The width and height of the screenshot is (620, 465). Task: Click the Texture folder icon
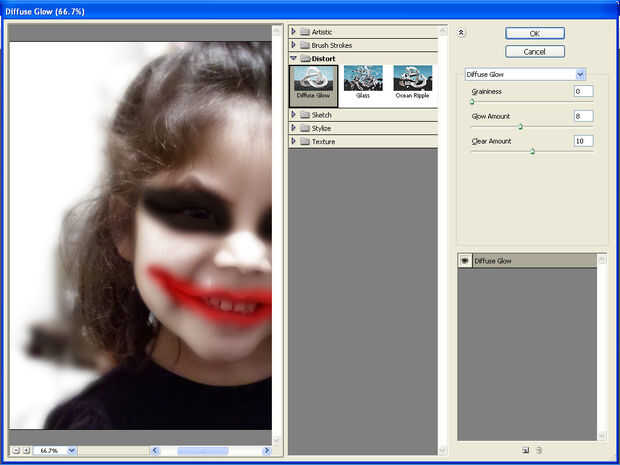(x=304, y=142)
